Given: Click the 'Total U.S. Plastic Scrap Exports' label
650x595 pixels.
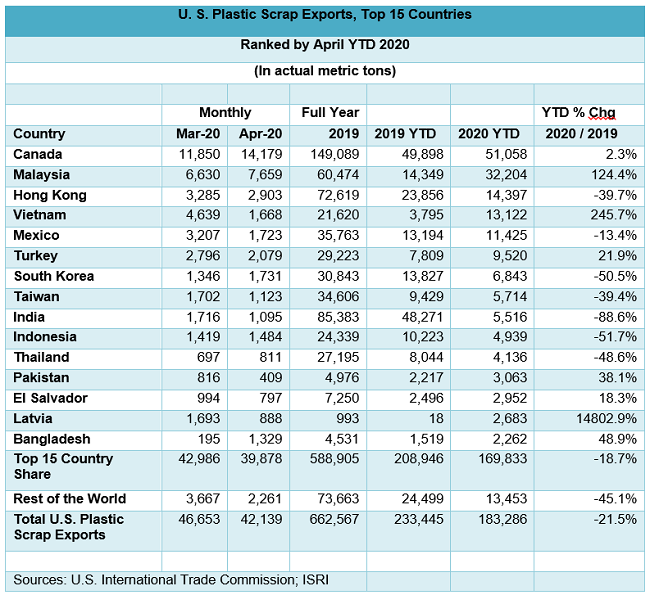Looking at the screenshot, I should point(70,528).
